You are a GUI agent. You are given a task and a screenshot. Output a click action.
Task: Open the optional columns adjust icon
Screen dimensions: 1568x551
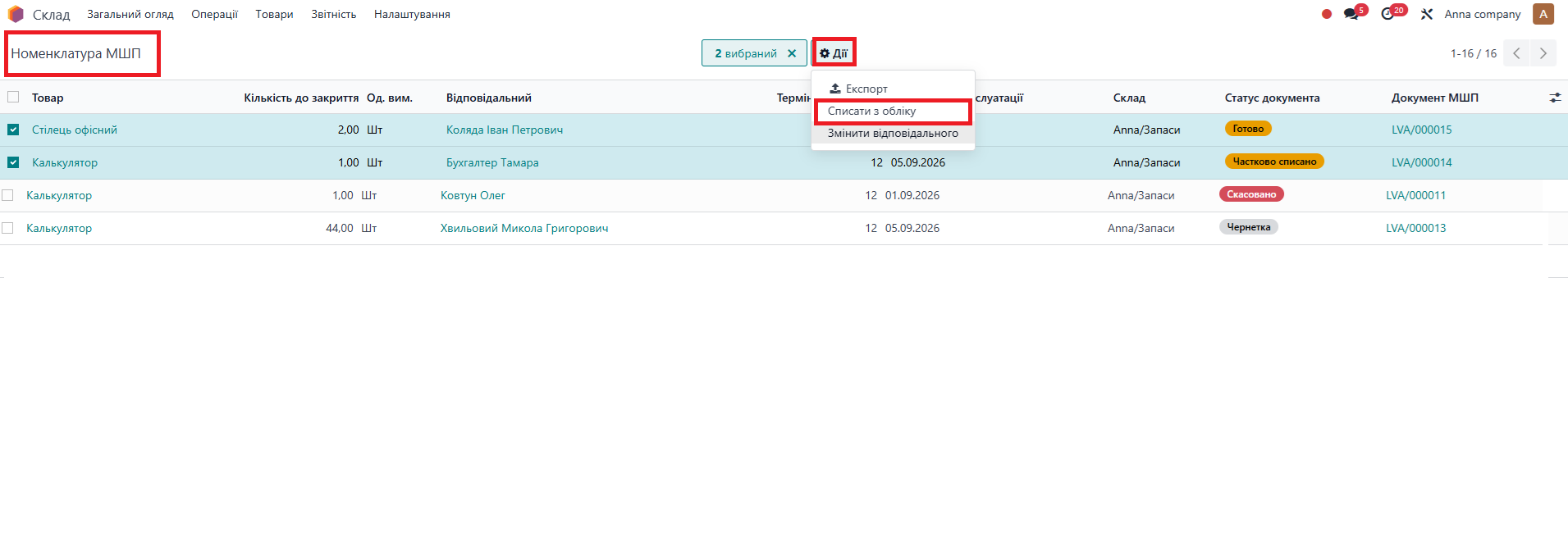coord(1555,98)
